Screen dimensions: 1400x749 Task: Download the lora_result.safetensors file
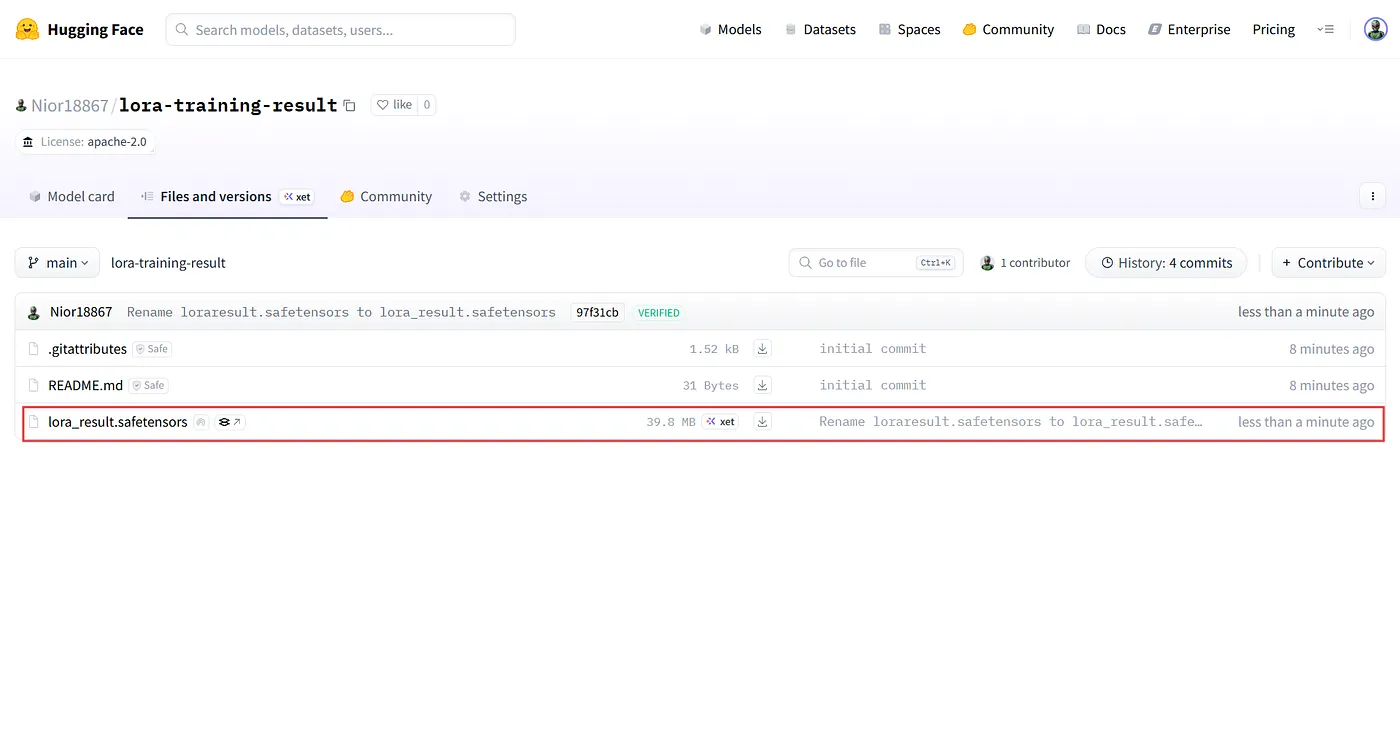click(762, 422)
